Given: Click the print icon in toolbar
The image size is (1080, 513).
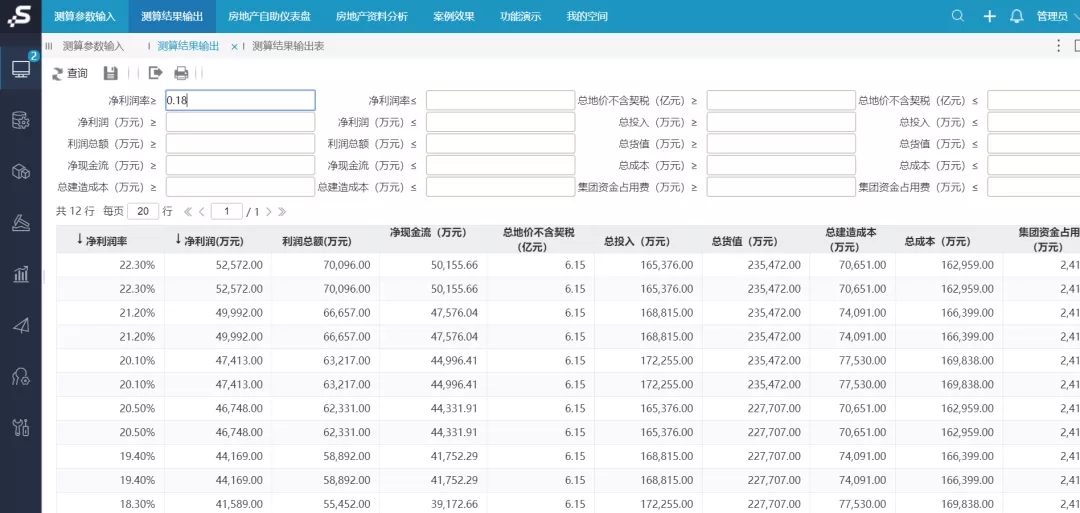Looking at the screenshot, I should coord(181,73).
